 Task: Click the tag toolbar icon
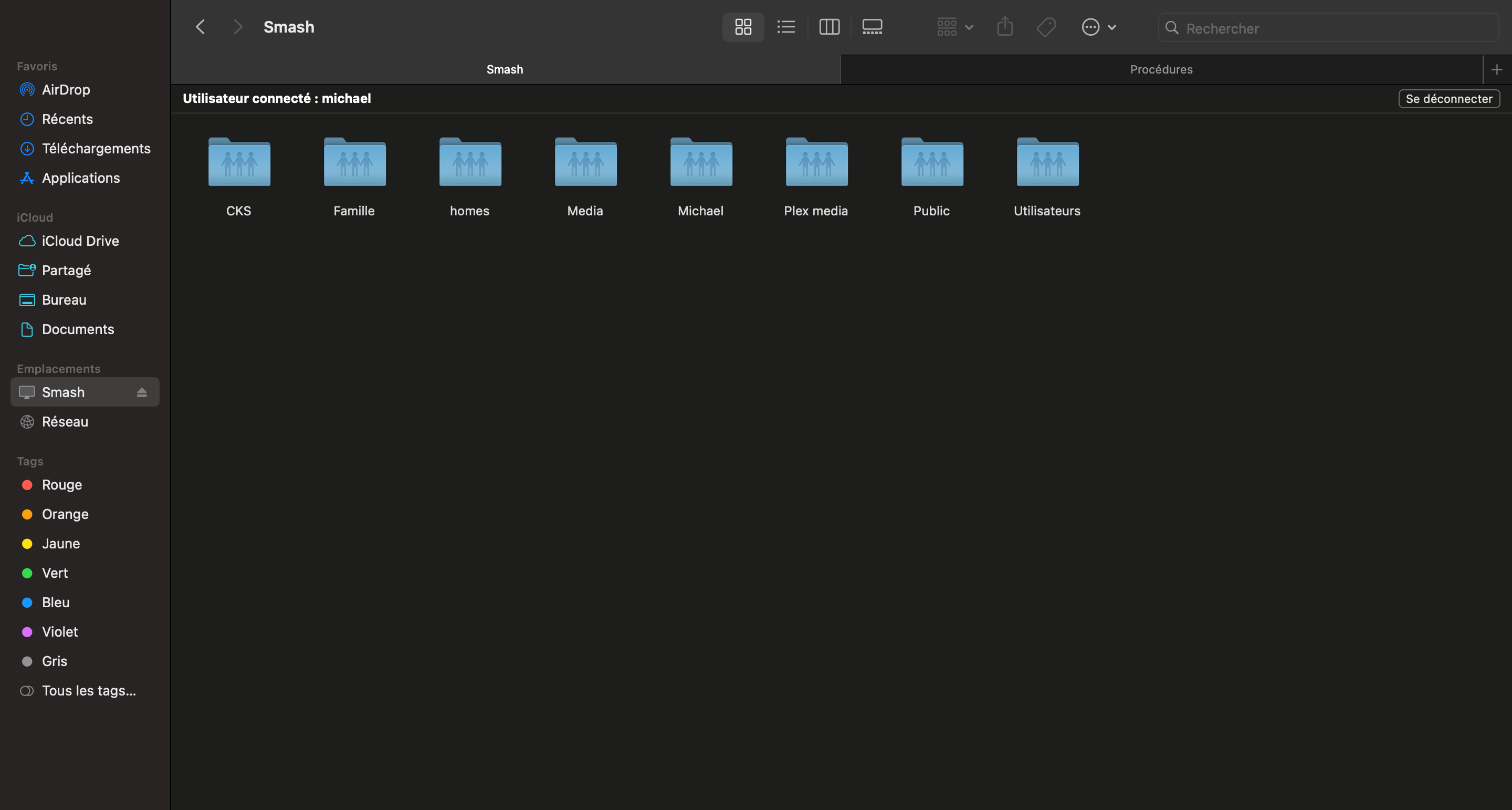[x=1046, y=27]
